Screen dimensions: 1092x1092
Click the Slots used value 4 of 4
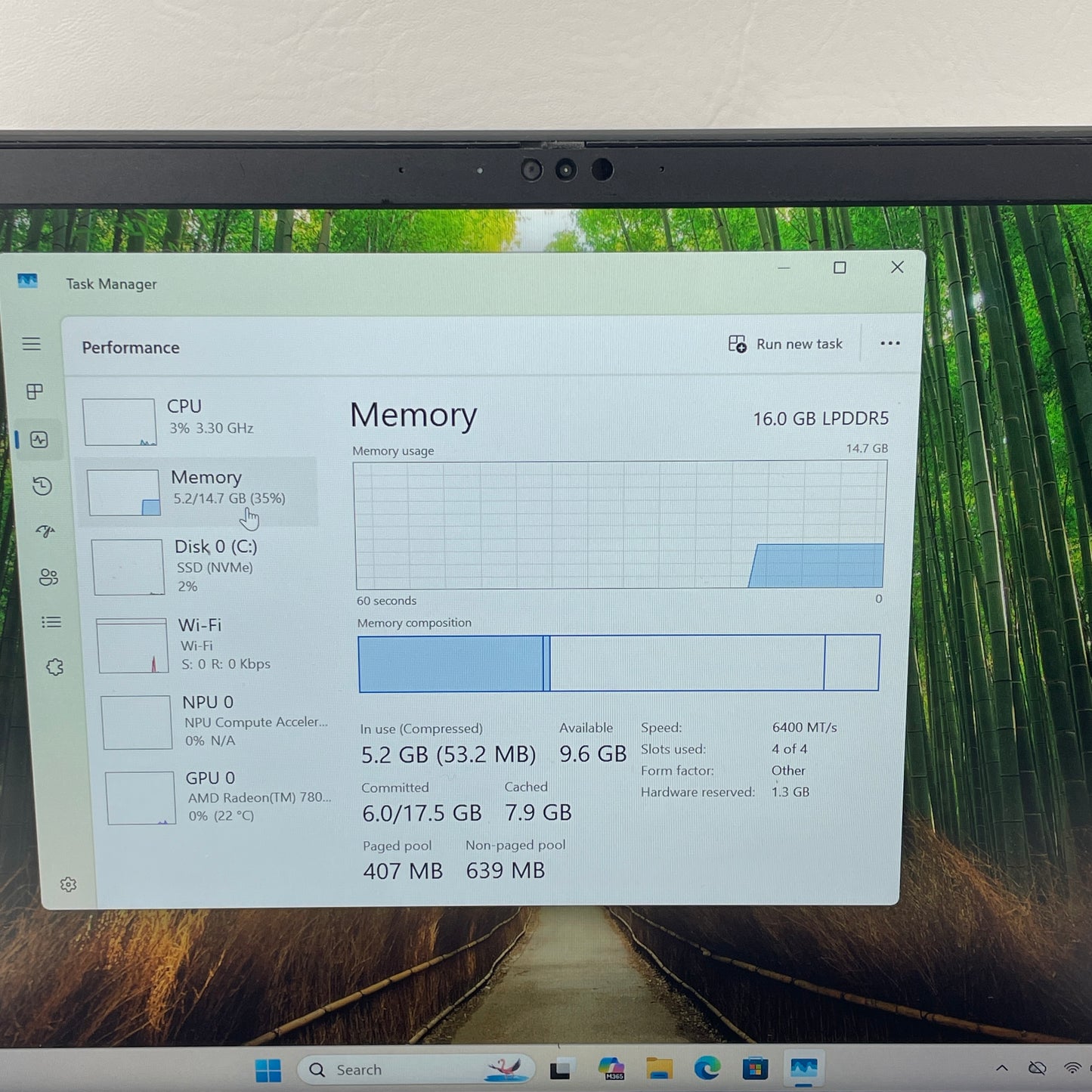(789, 749)
